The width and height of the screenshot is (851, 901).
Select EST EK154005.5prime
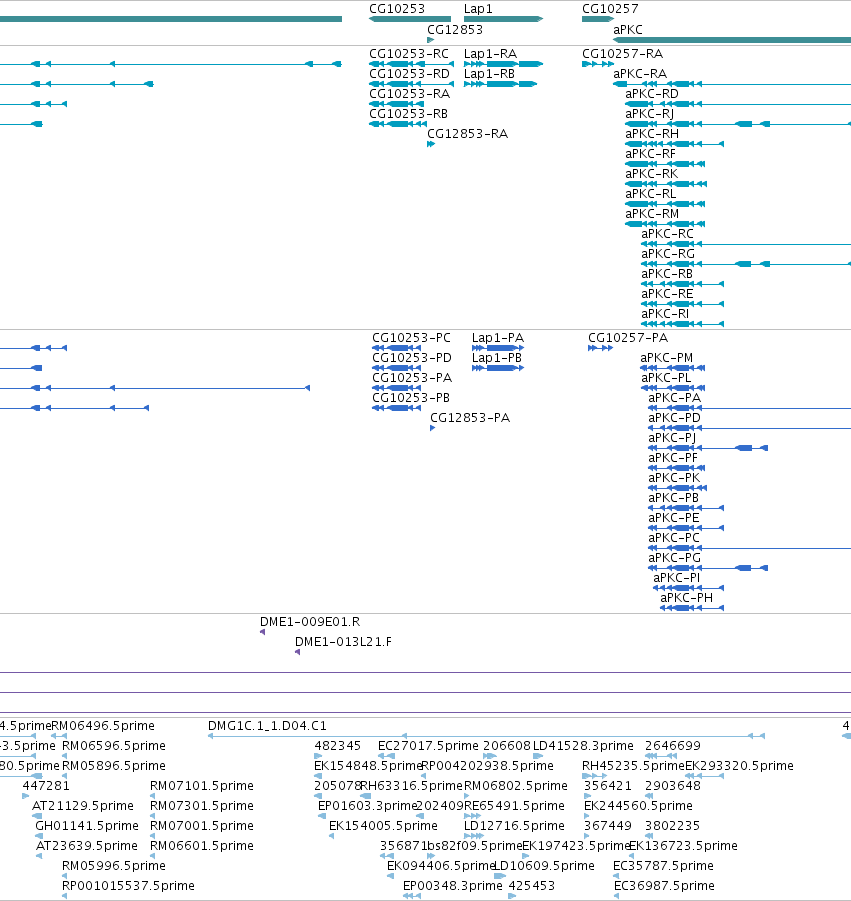click(x=383, y=826)
